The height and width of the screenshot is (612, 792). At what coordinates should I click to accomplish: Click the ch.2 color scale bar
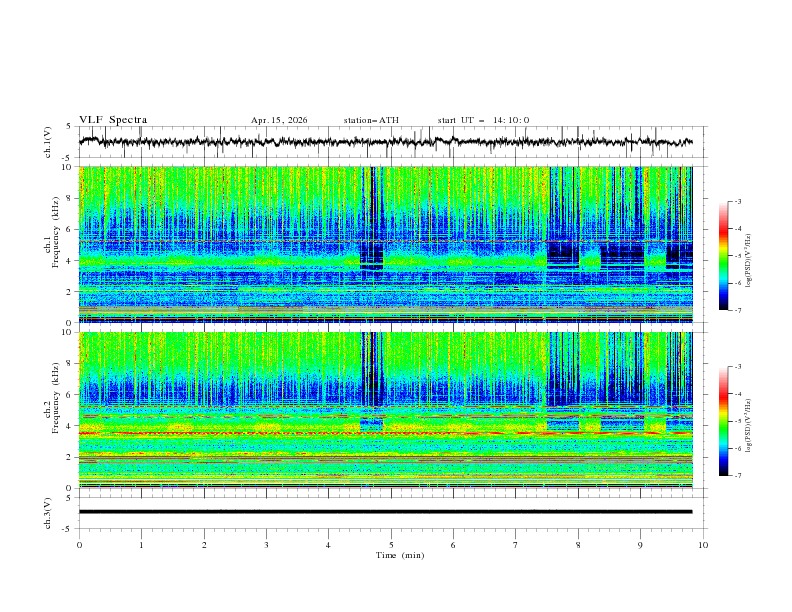click(723, 421)
